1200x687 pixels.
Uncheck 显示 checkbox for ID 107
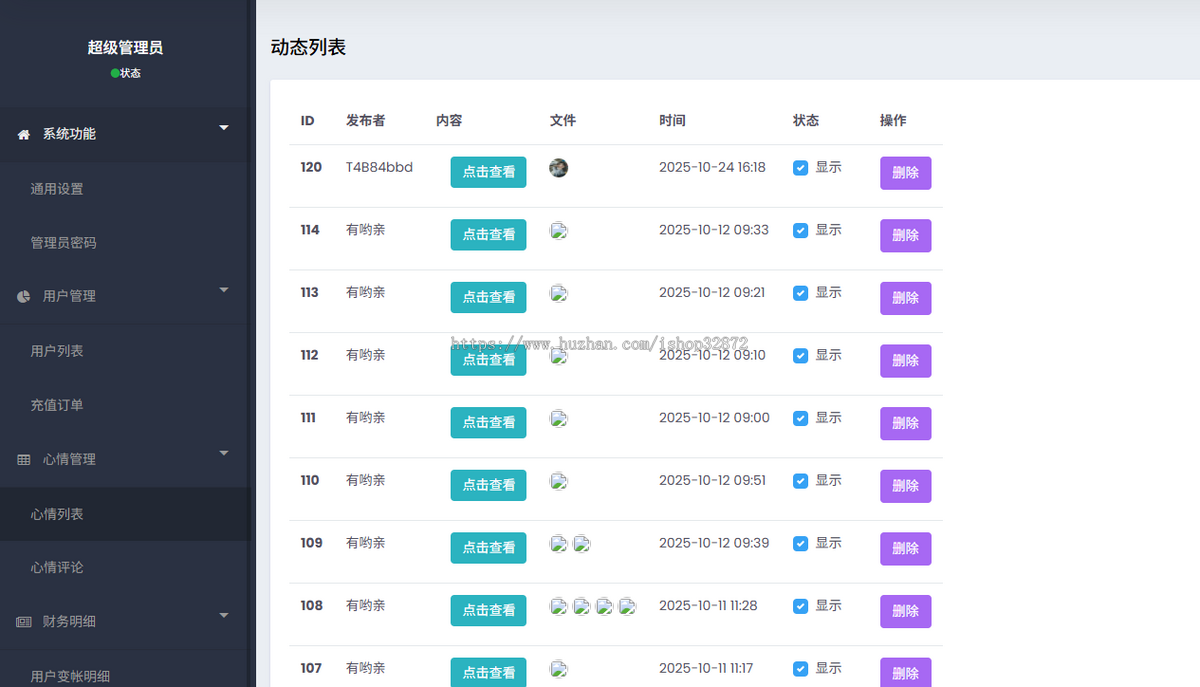[800, 669]
